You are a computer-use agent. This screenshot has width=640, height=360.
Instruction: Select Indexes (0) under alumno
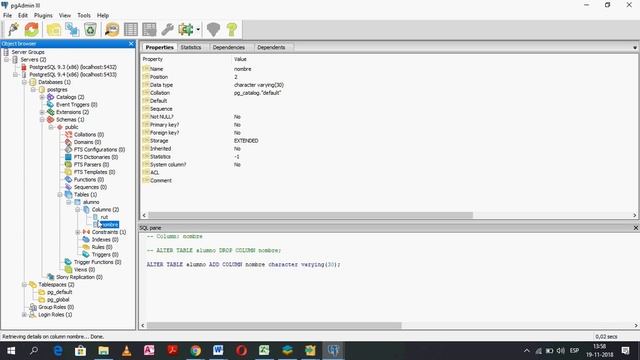105,240
